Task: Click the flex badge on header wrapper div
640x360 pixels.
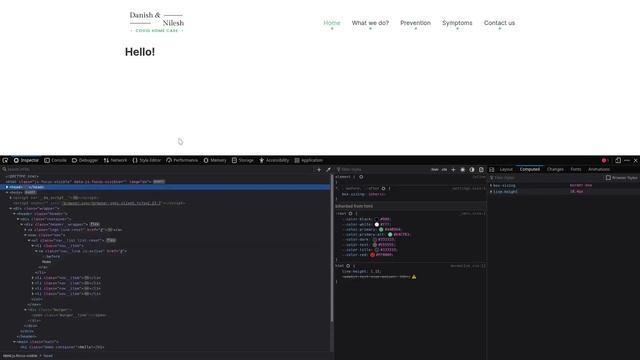Action: coord(94,224)
